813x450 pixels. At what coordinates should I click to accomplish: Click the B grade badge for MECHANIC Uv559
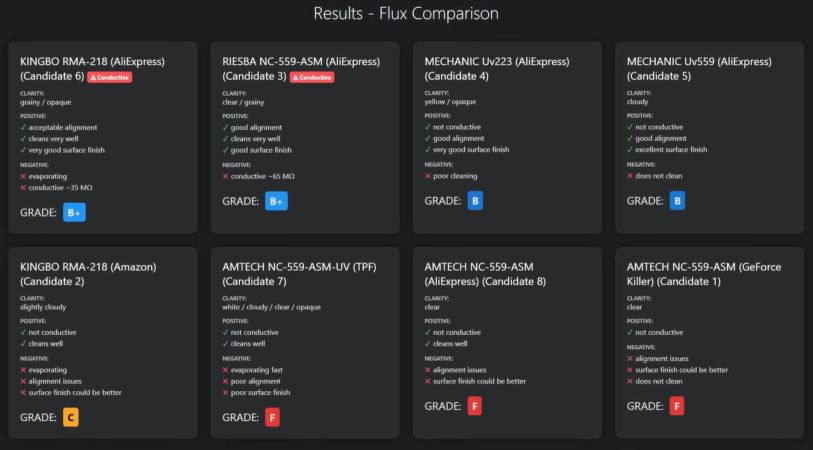(678, 201)
